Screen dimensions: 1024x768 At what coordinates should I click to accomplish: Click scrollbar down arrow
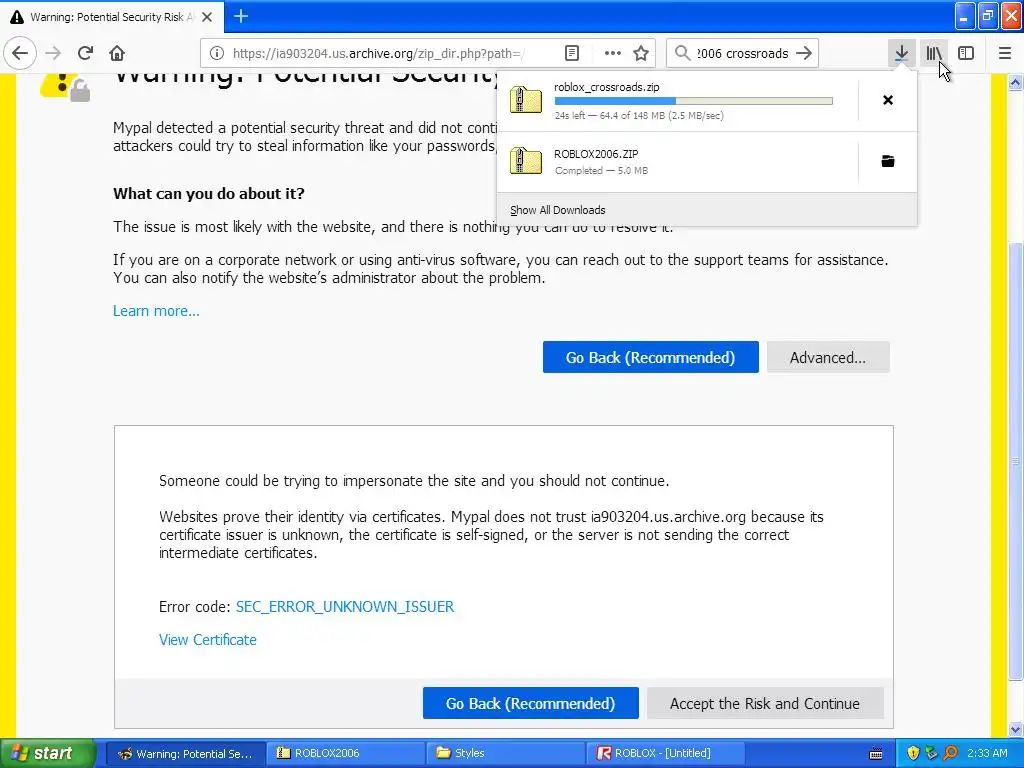1016,729
